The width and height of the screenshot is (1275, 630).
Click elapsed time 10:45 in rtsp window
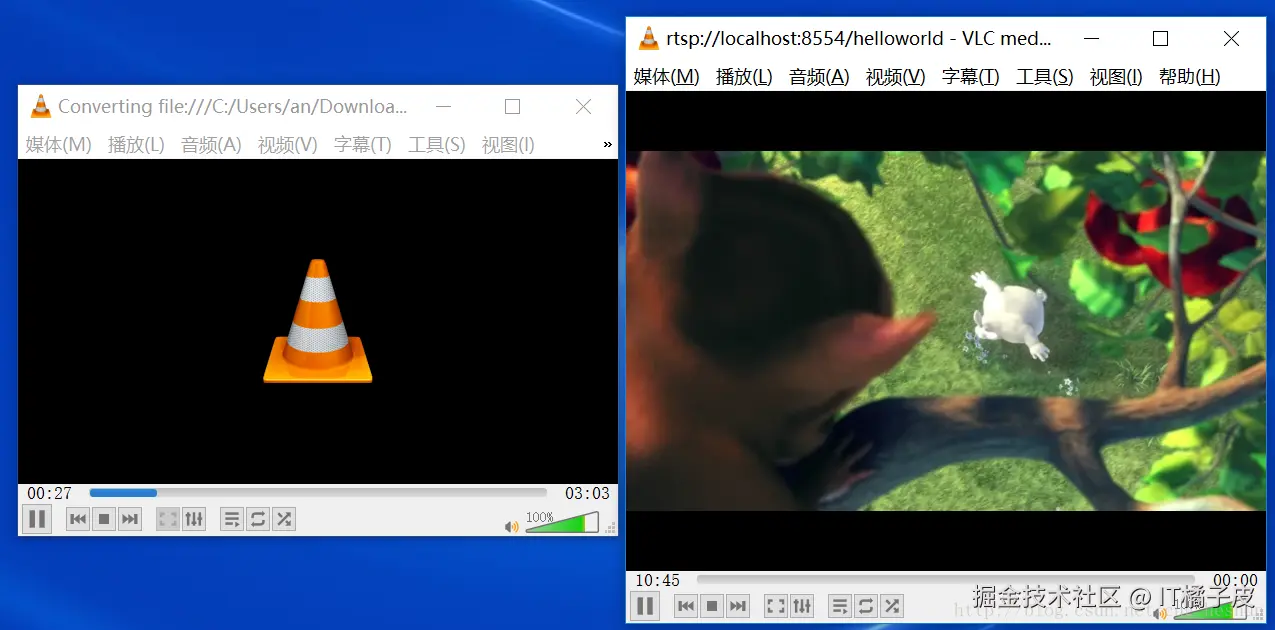click(x=658, y=580)
